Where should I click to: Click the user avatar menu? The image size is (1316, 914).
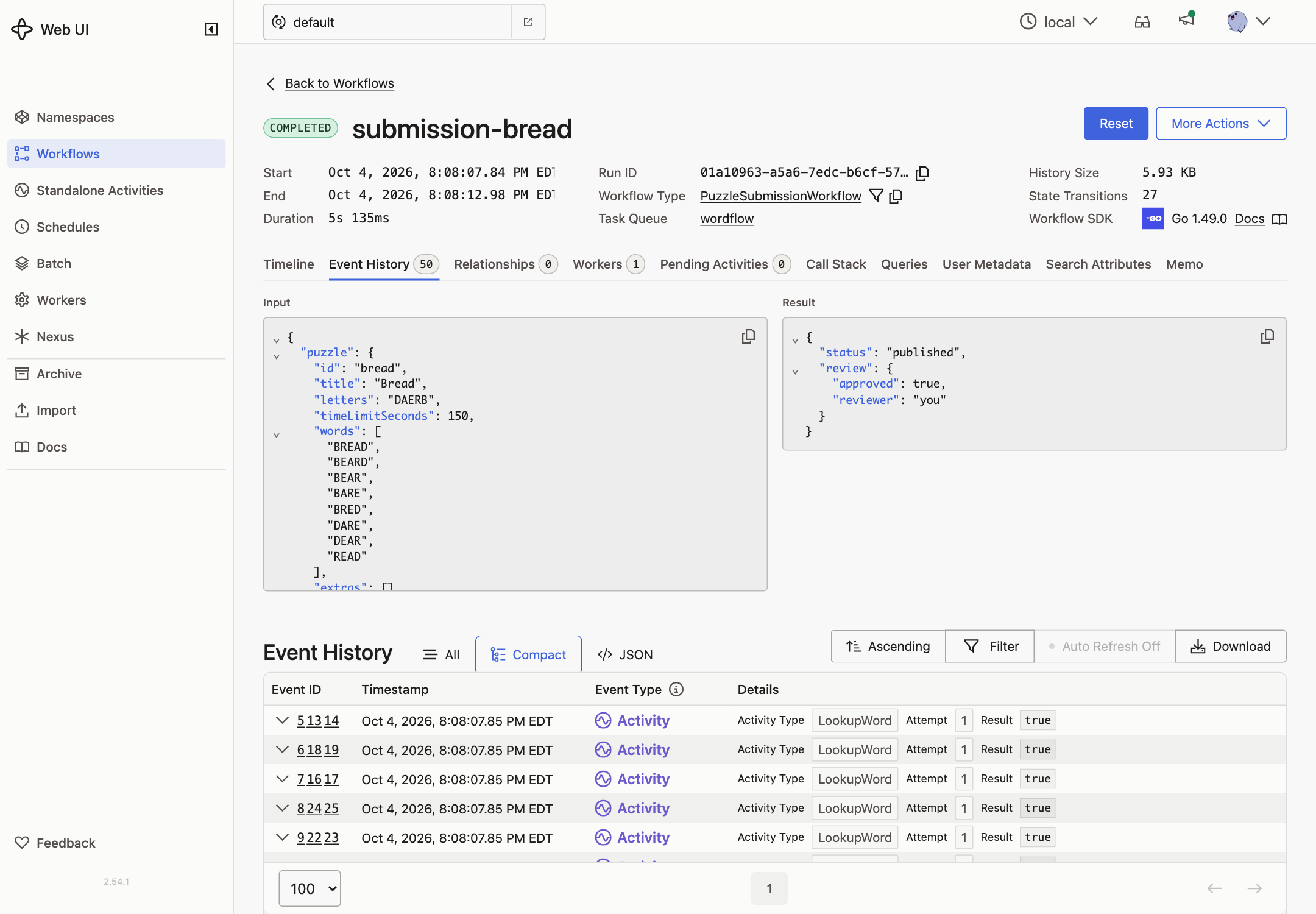pos(1248,22)
